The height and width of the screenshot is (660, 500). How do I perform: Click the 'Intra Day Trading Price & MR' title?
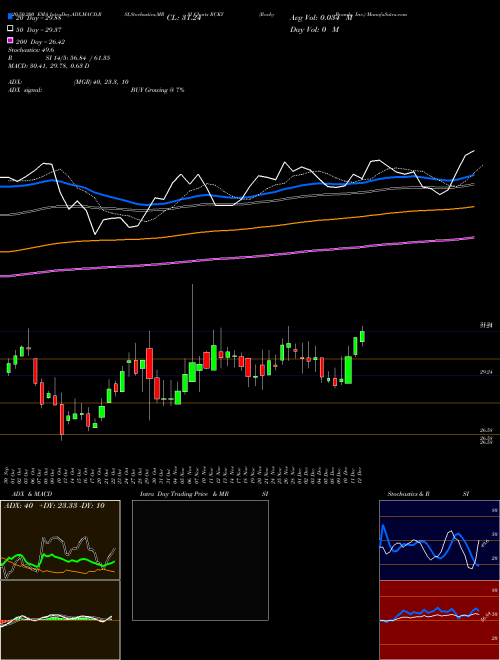[184, 494]
